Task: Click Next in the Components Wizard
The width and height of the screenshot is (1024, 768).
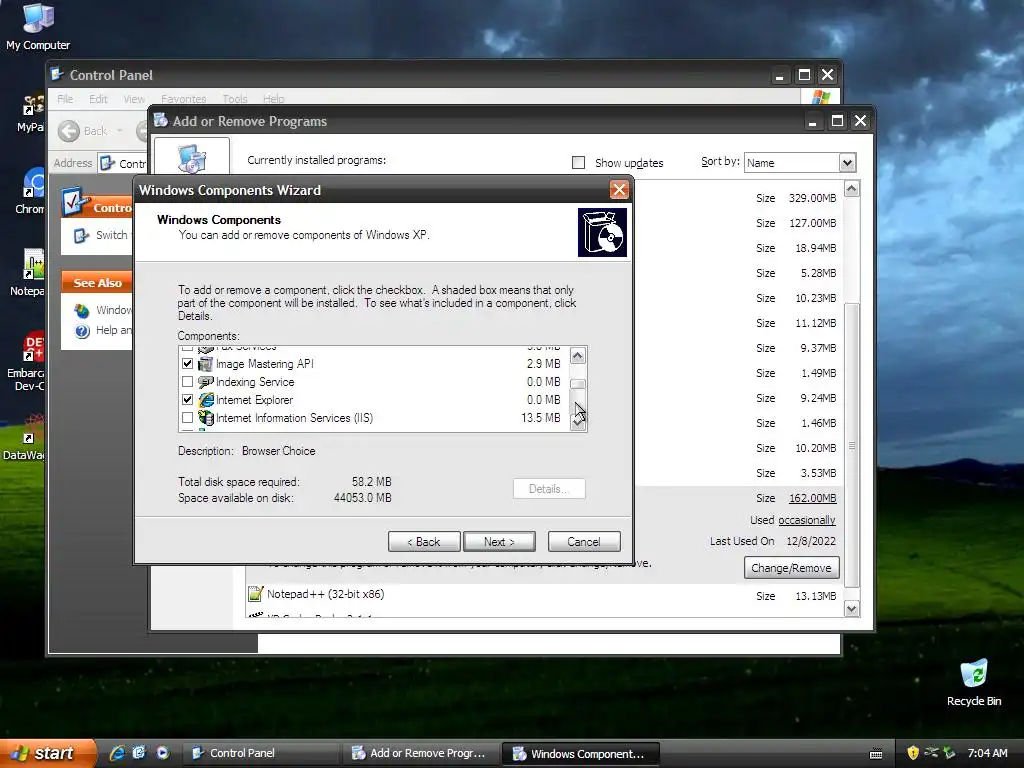Action: (500, 541)
